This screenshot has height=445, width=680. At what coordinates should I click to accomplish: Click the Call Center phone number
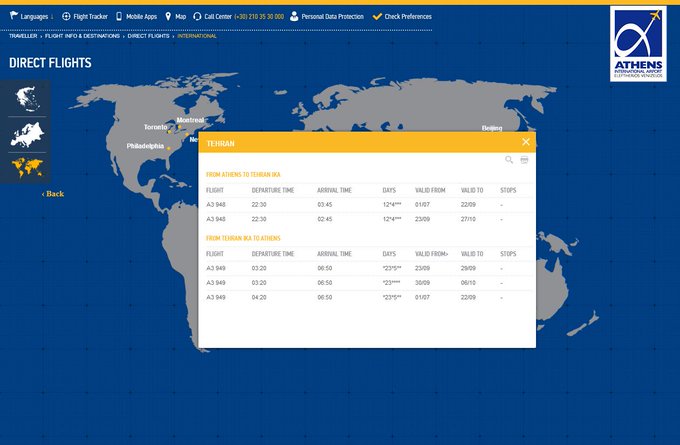259,16
